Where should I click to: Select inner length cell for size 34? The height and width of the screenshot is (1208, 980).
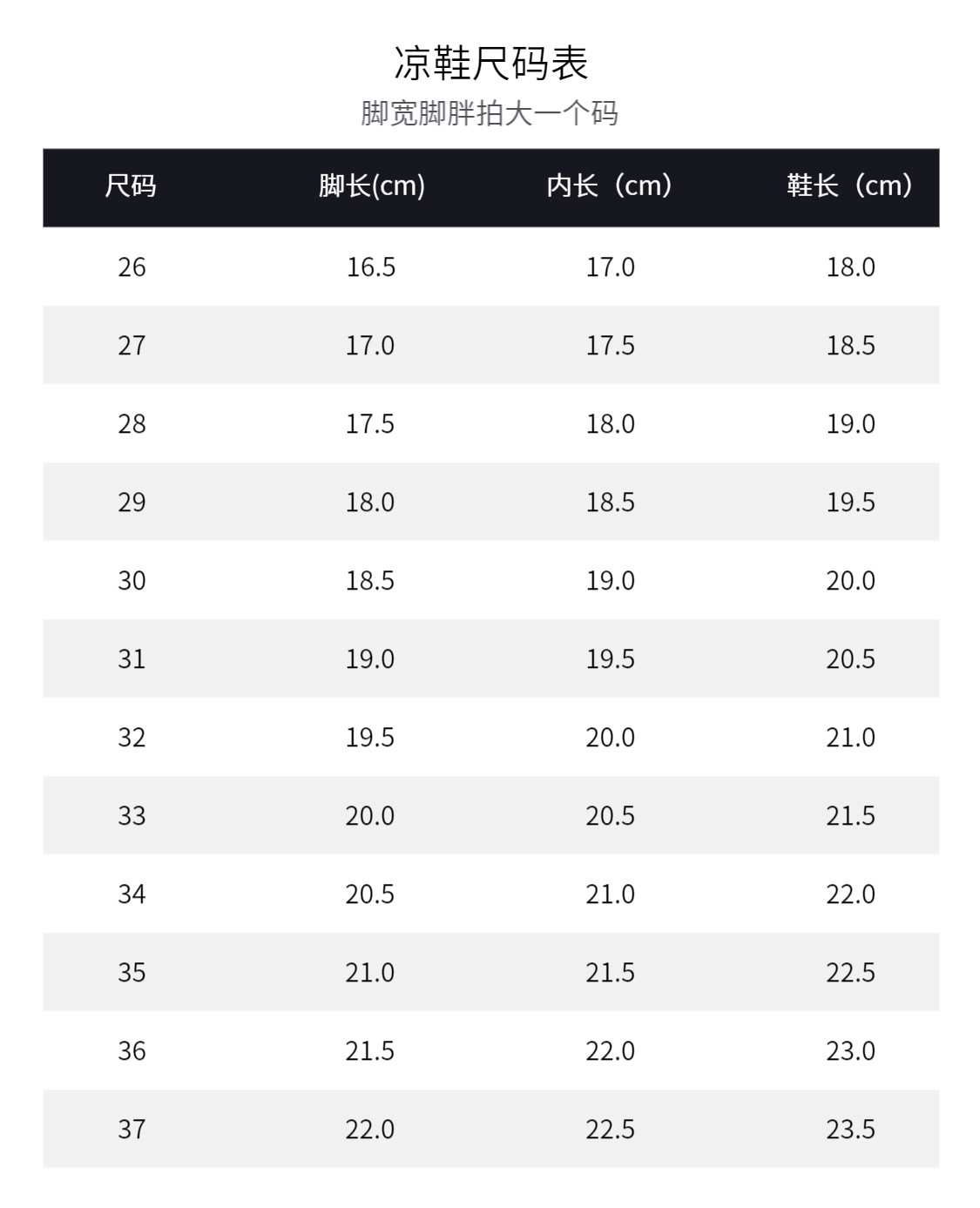[x=610, y=894]
